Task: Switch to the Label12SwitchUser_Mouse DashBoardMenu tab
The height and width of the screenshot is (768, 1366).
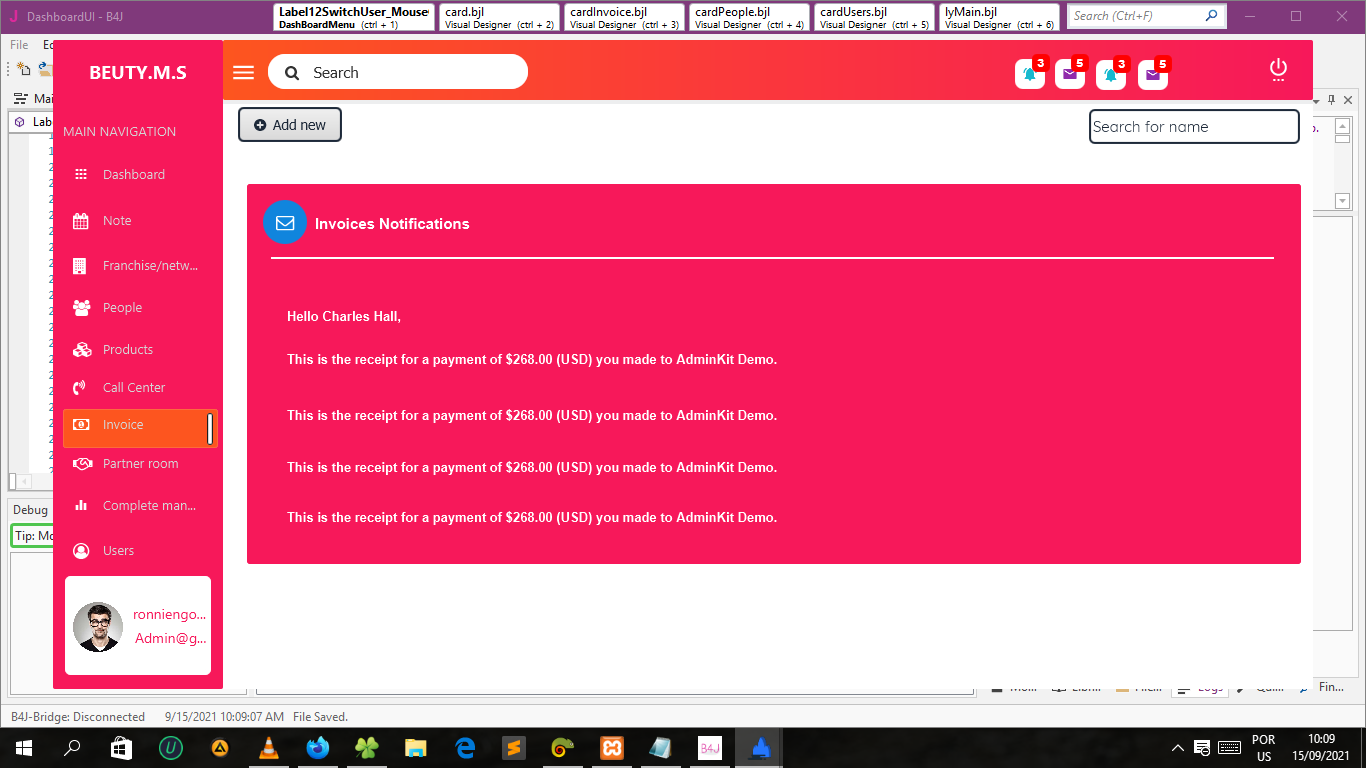Action: [354, 18]
